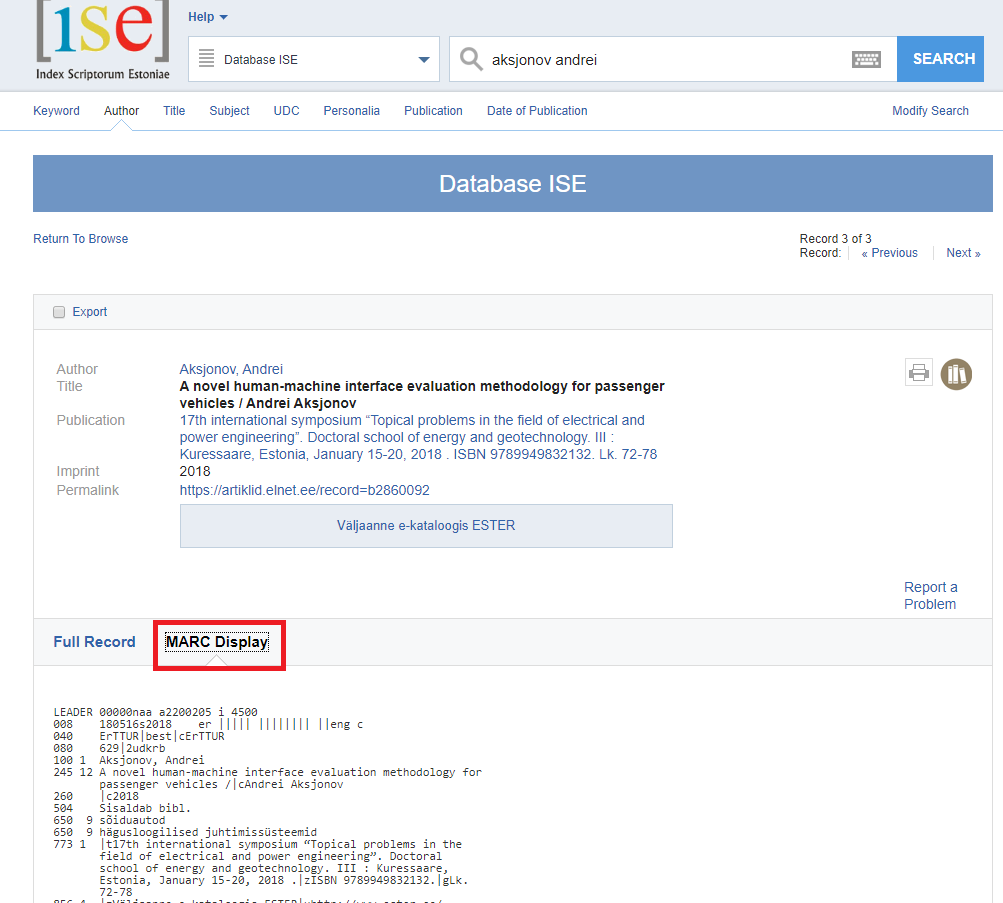Open author link Aksjonov, Andrei
1003x903 pixels.
pyautogui.click(x=231, y=369)
